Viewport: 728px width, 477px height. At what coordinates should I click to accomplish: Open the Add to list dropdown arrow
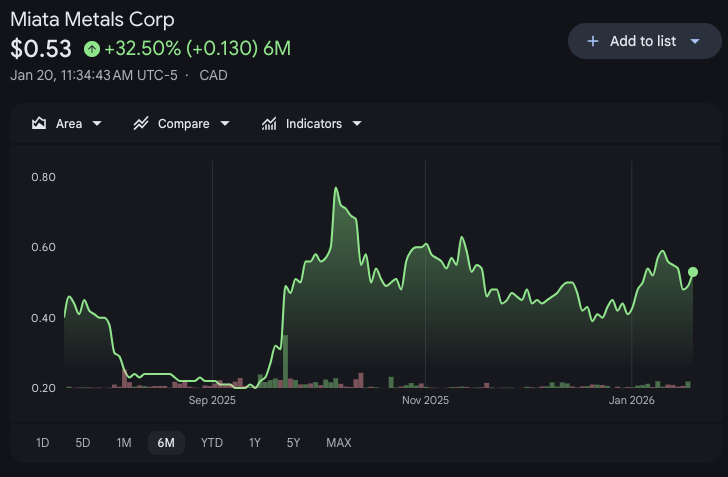point(695,41)
